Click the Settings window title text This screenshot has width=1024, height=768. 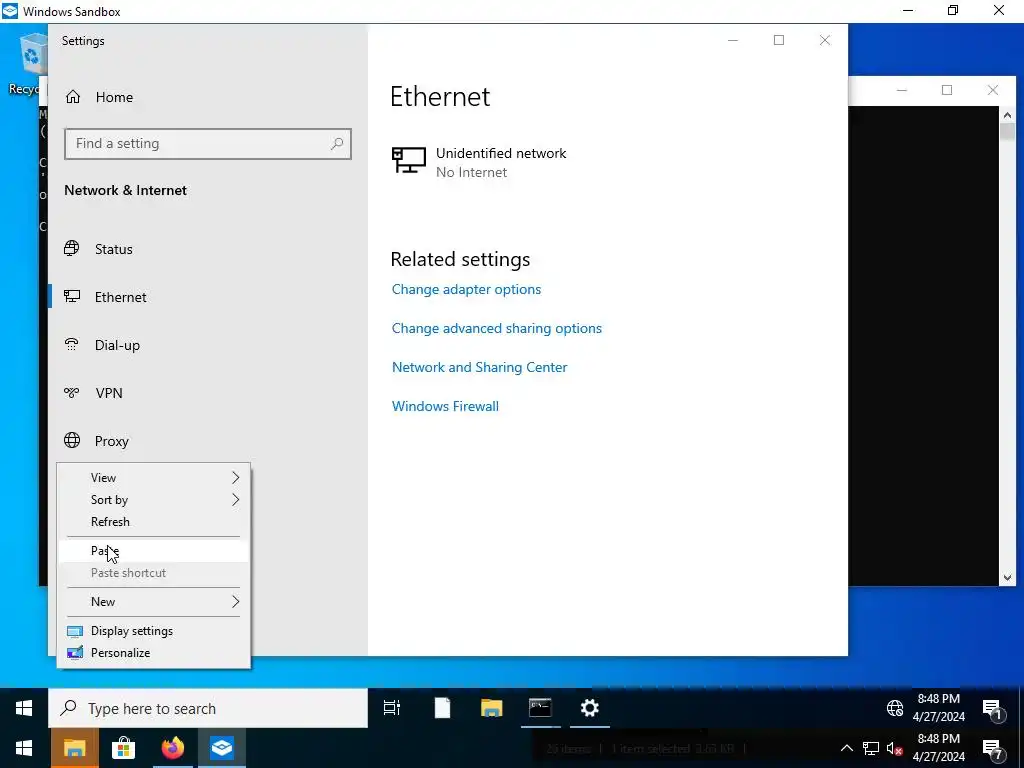click(x=83, y=40)
